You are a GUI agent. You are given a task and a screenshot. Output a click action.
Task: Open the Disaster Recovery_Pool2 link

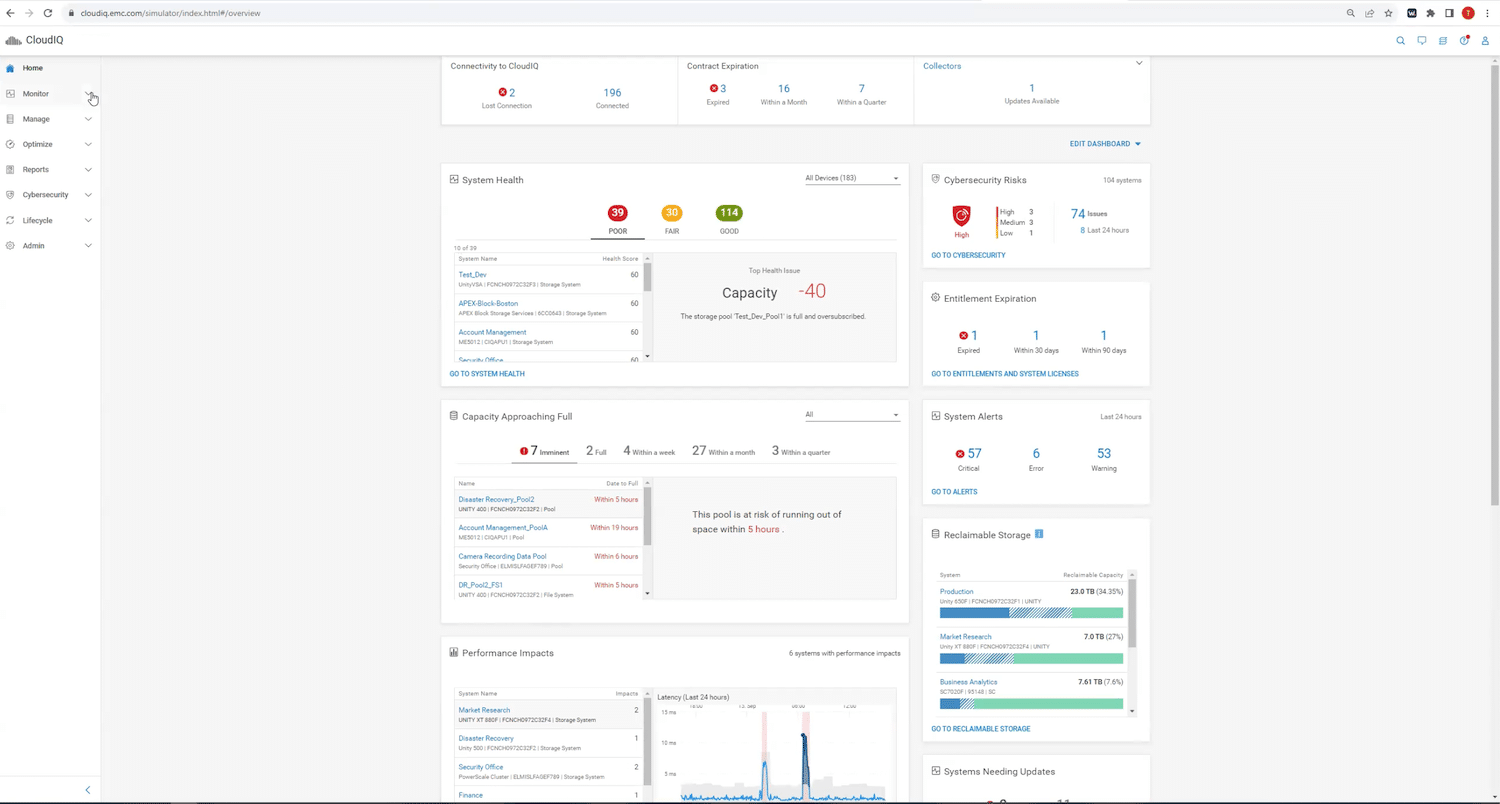(496, 499)
